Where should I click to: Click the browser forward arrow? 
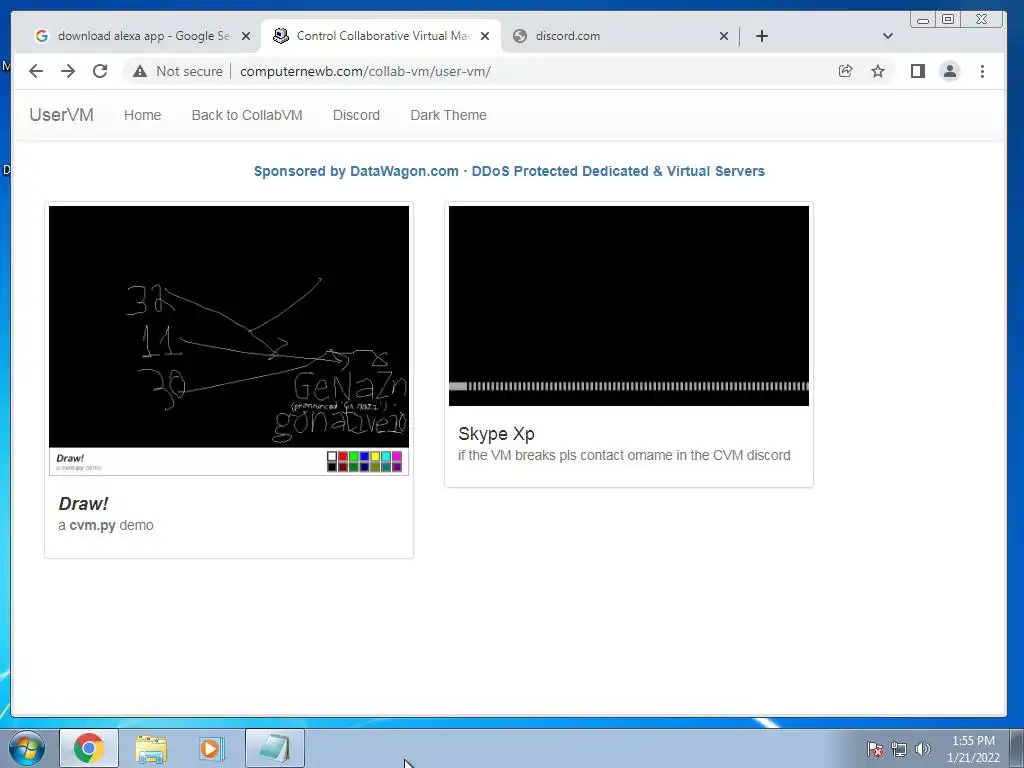coord(68,71)
